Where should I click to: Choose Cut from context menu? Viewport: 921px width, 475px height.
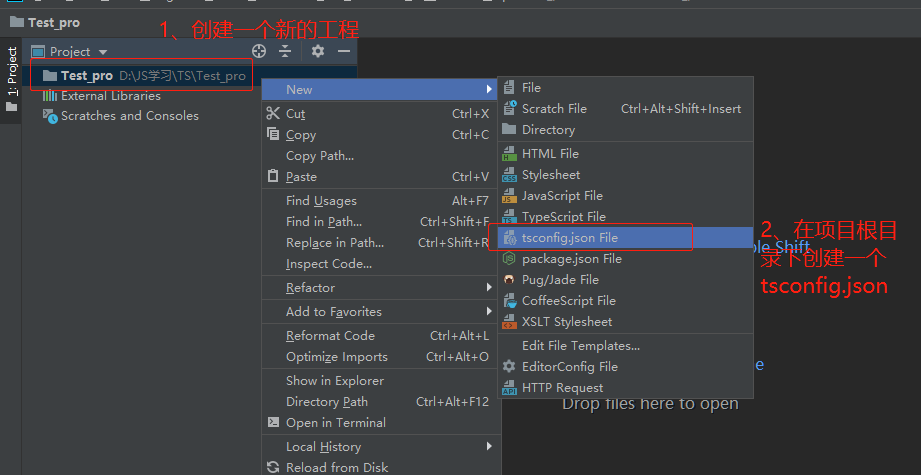click(379, 114)
